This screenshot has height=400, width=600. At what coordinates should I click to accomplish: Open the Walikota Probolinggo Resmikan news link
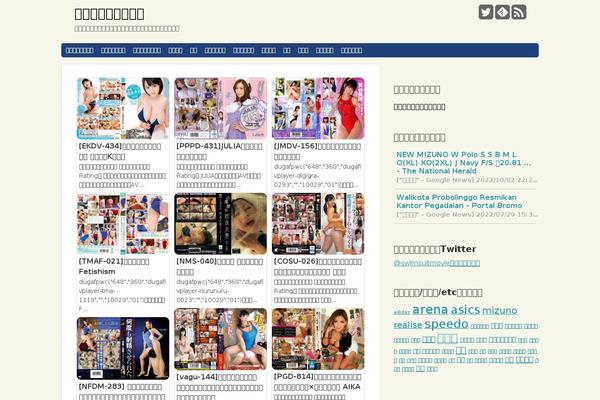[459, 201]
